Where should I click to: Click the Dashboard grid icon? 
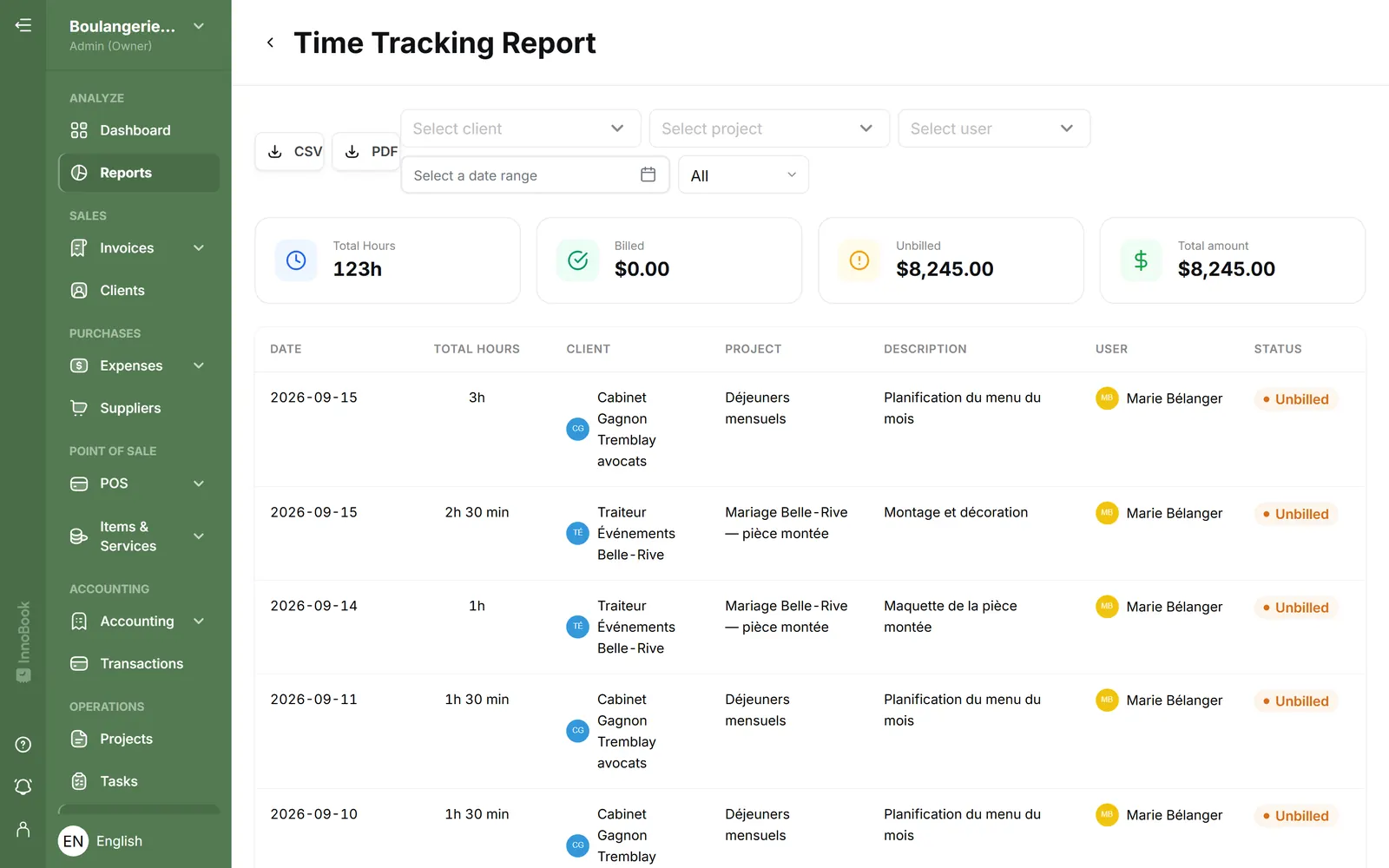click(79, 130)
